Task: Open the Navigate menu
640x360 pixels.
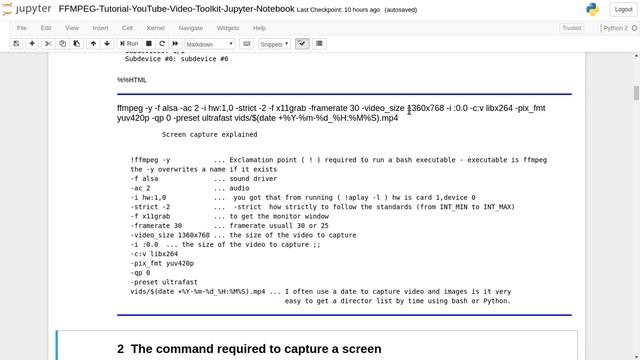Action: (191, 28)
